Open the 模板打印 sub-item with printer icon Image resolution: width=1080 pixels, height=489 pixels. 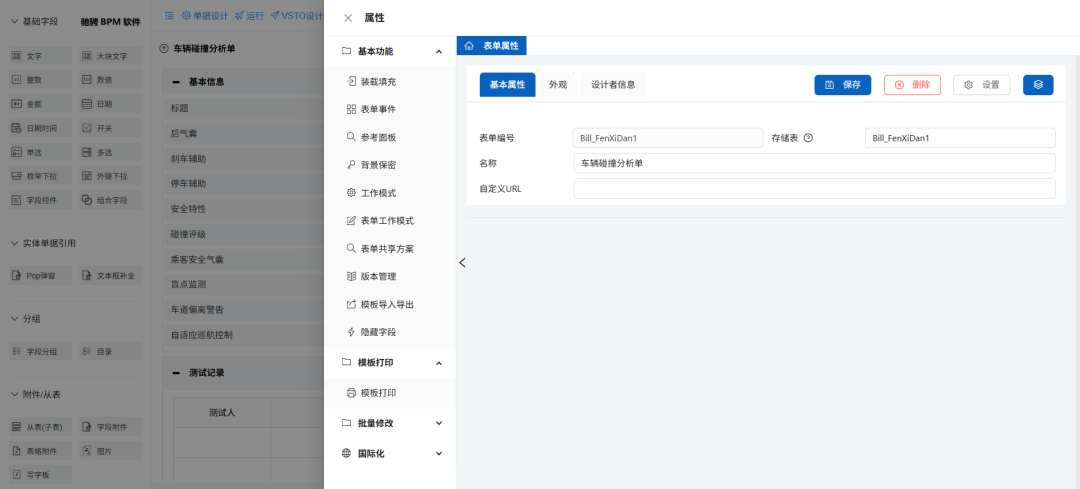click(x=390, y=393)
